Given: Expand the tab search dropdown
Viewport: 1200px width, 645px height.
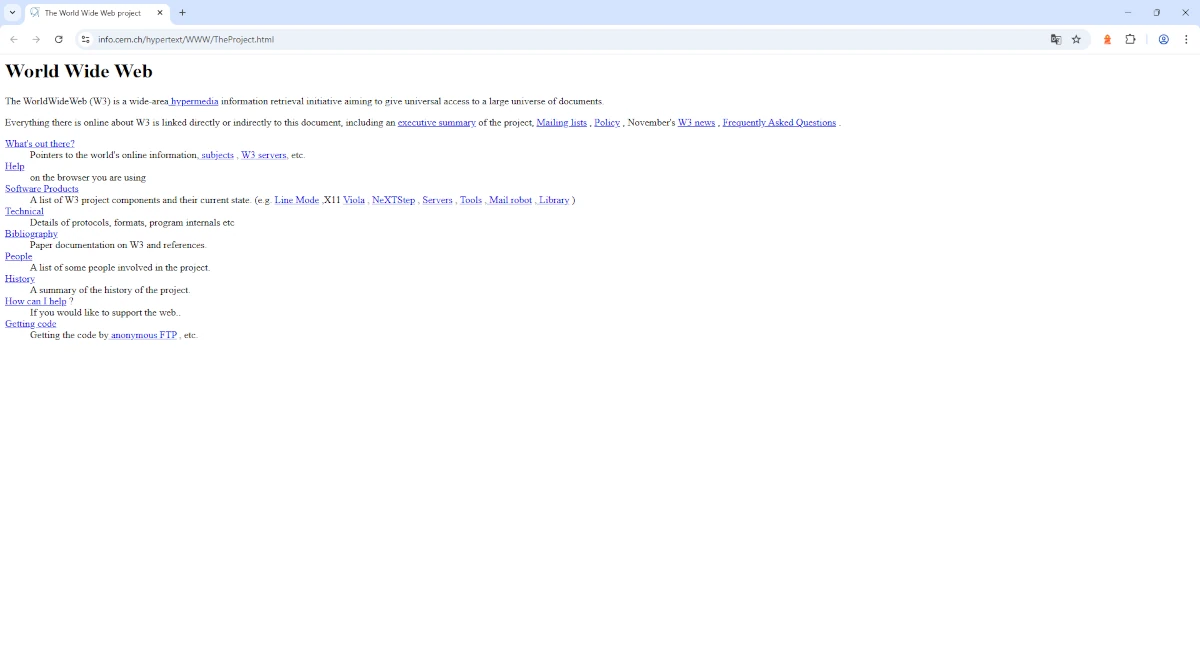Looking at the screenshot, I should coord(12,13).
